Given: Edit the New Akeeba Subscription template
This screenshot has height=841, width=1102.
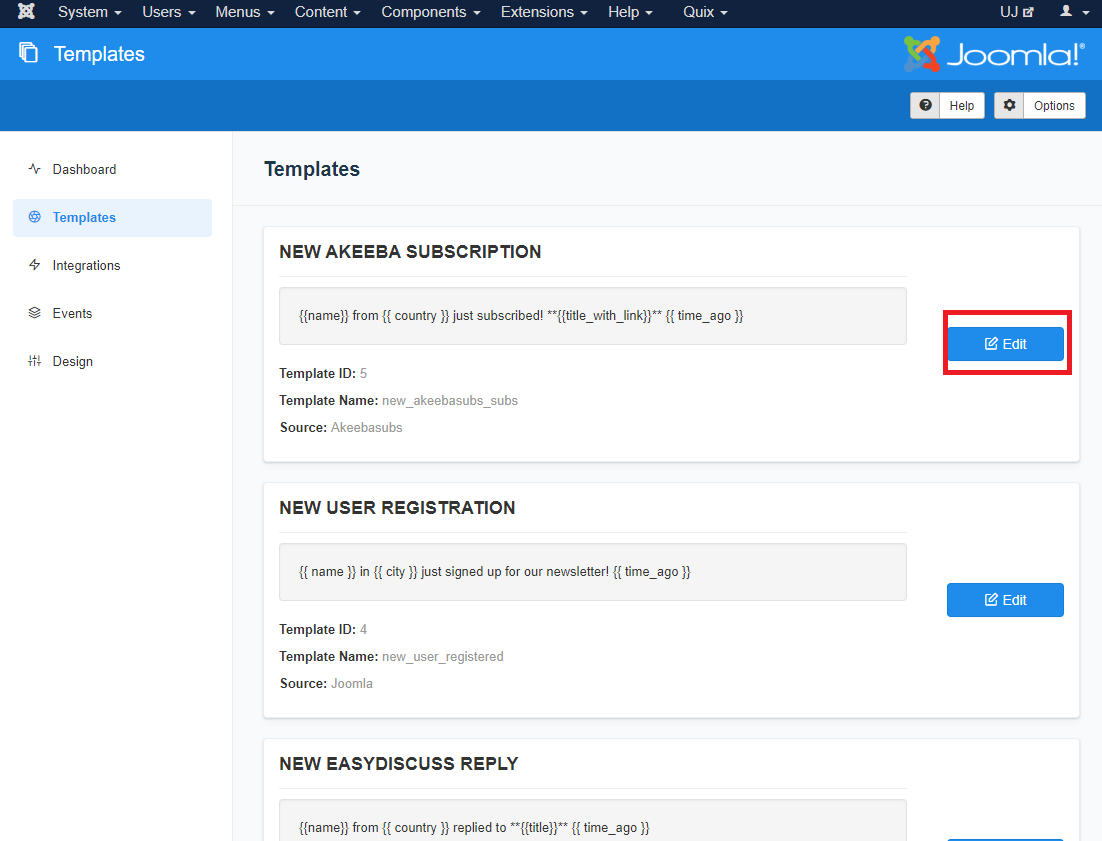Looking at the screenshot, I should [x=1005, y=344].
